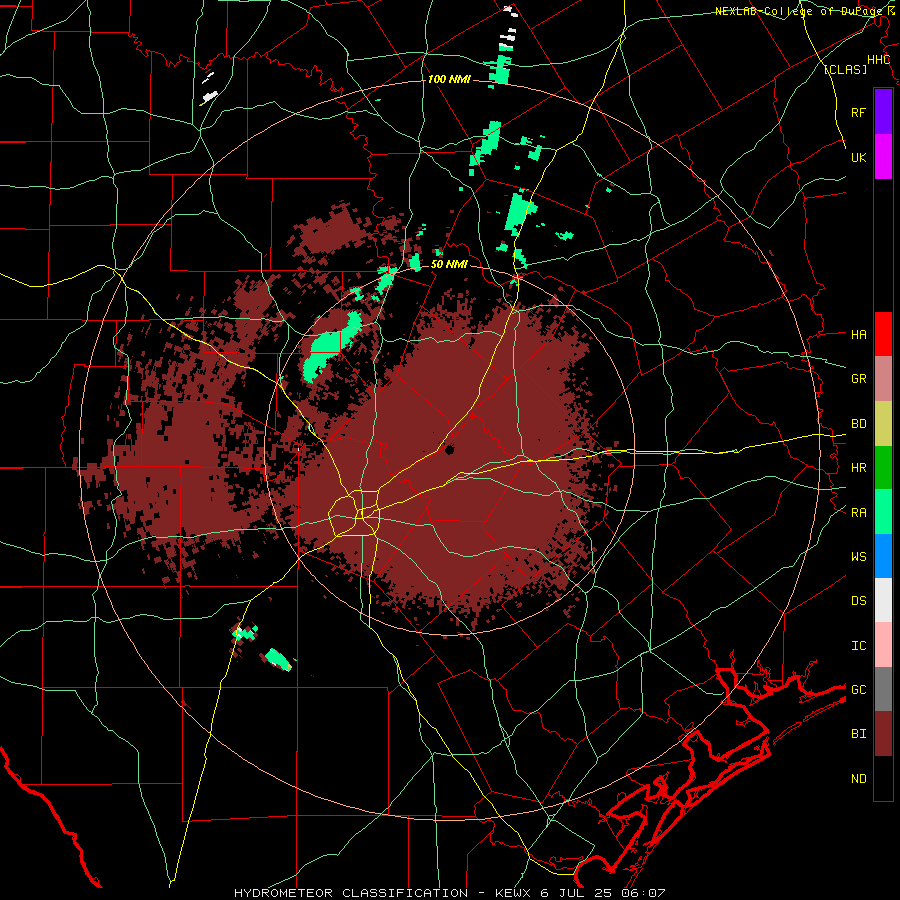900x900 pixels.
Task: Click the ND legend label
Action: [x=858, y=779]
